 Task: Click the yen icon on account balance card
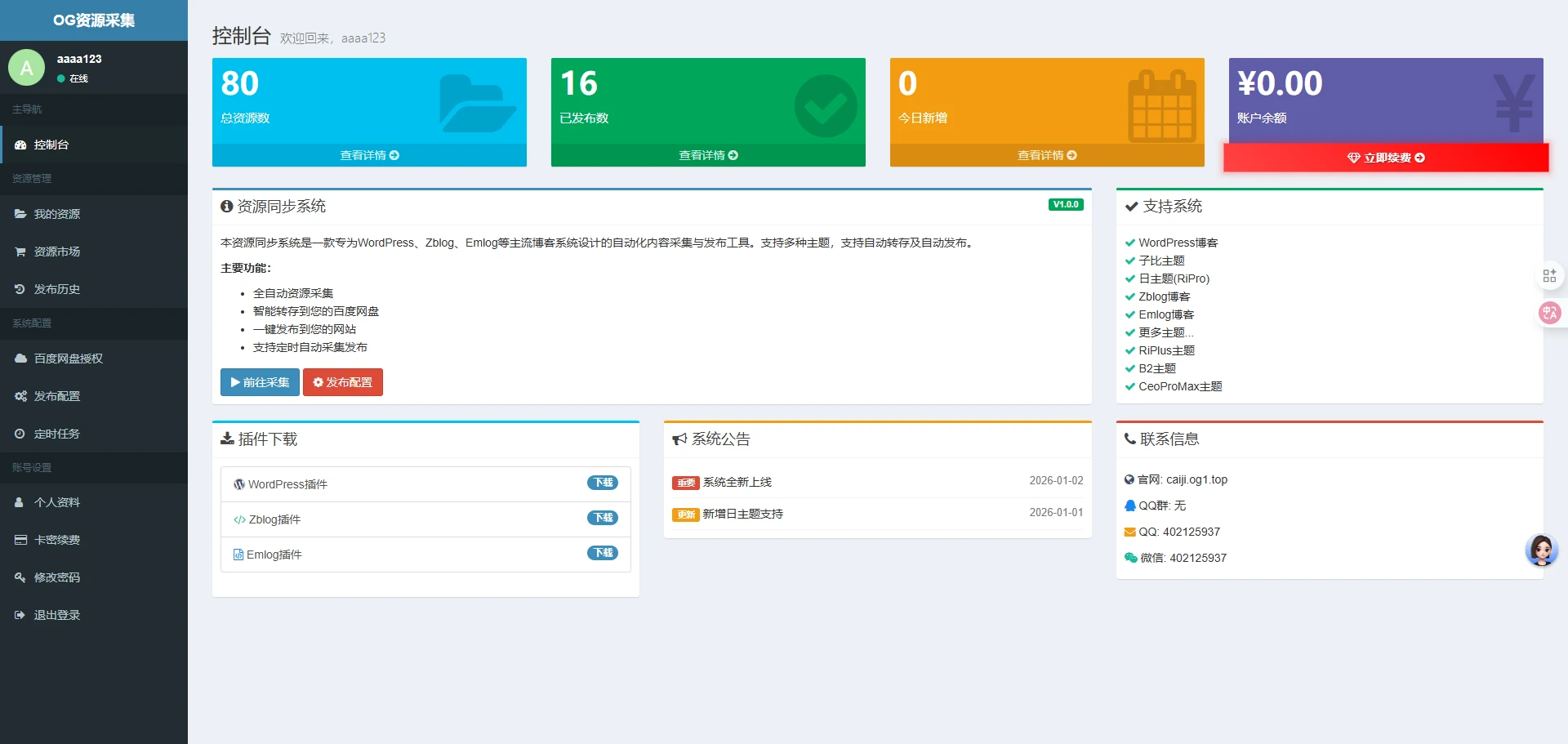[1513, 103]
